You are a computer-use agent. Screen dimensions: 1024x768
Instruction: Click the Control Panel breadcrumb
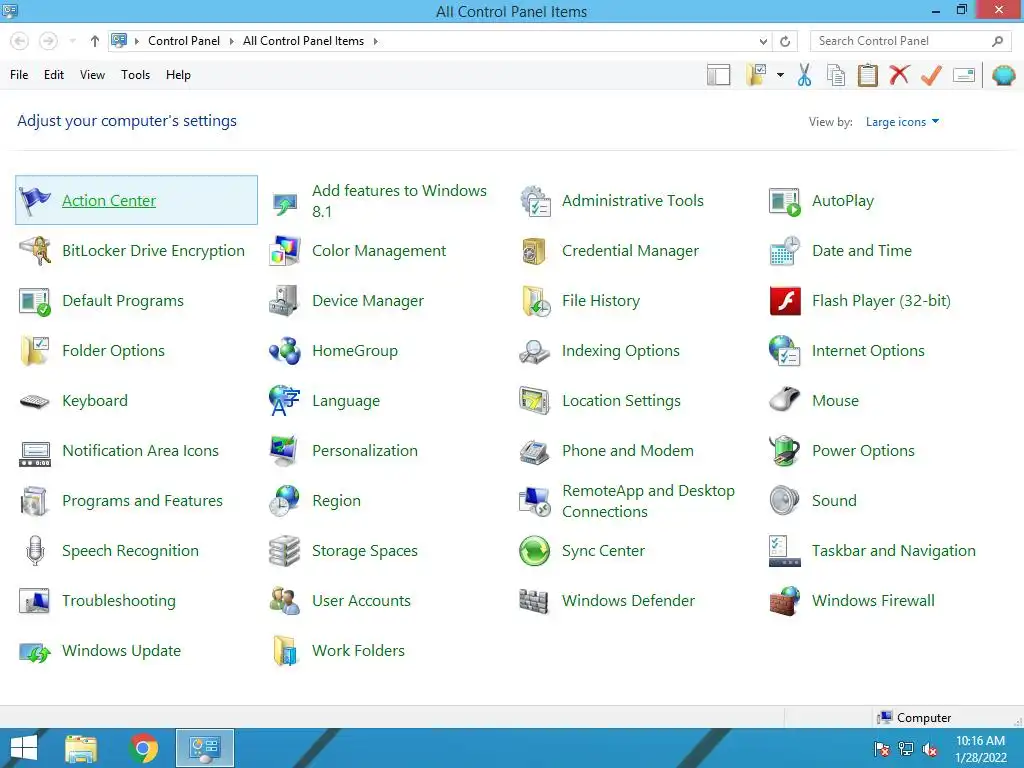[184, 41]
